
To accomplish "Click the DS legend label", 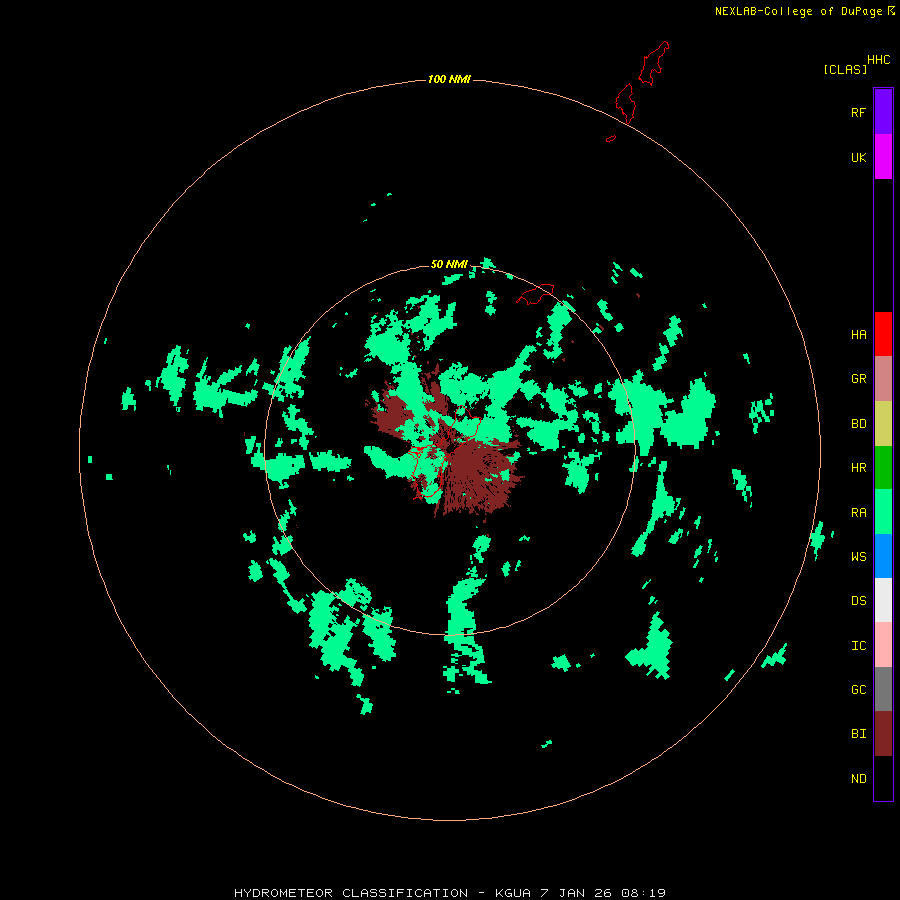I will pos(858,600).
